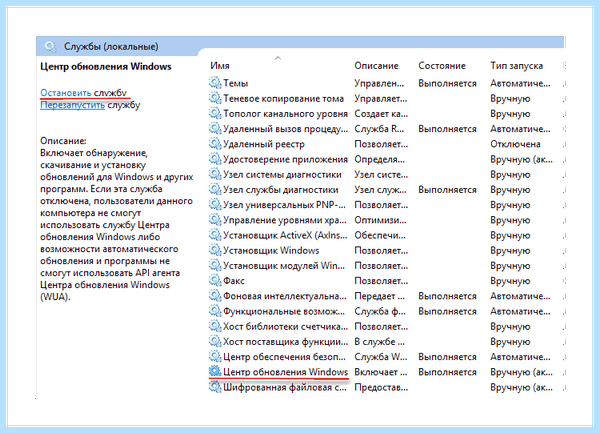600x433 pixels.
Task: Click Выполняется status of Центр обновления Windows
Action: point(447,372)
